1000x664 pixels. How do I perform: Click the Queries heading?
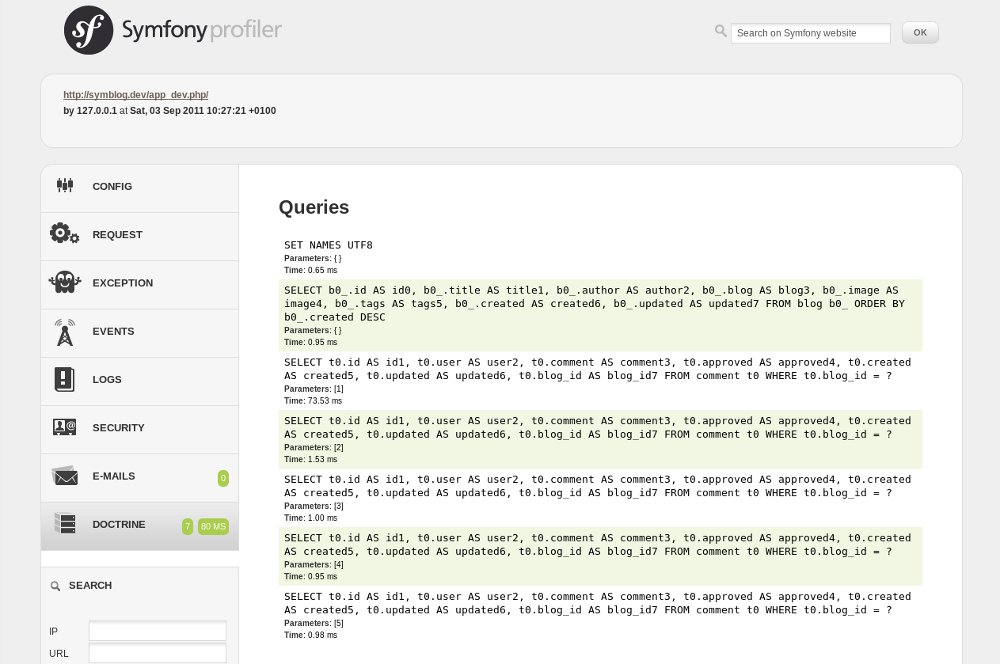pos(314,207)
